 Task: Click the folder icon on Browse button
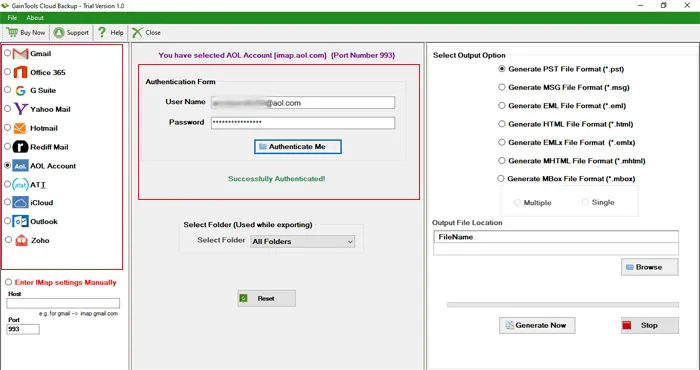pyautogui.click(x=629, y=267)
